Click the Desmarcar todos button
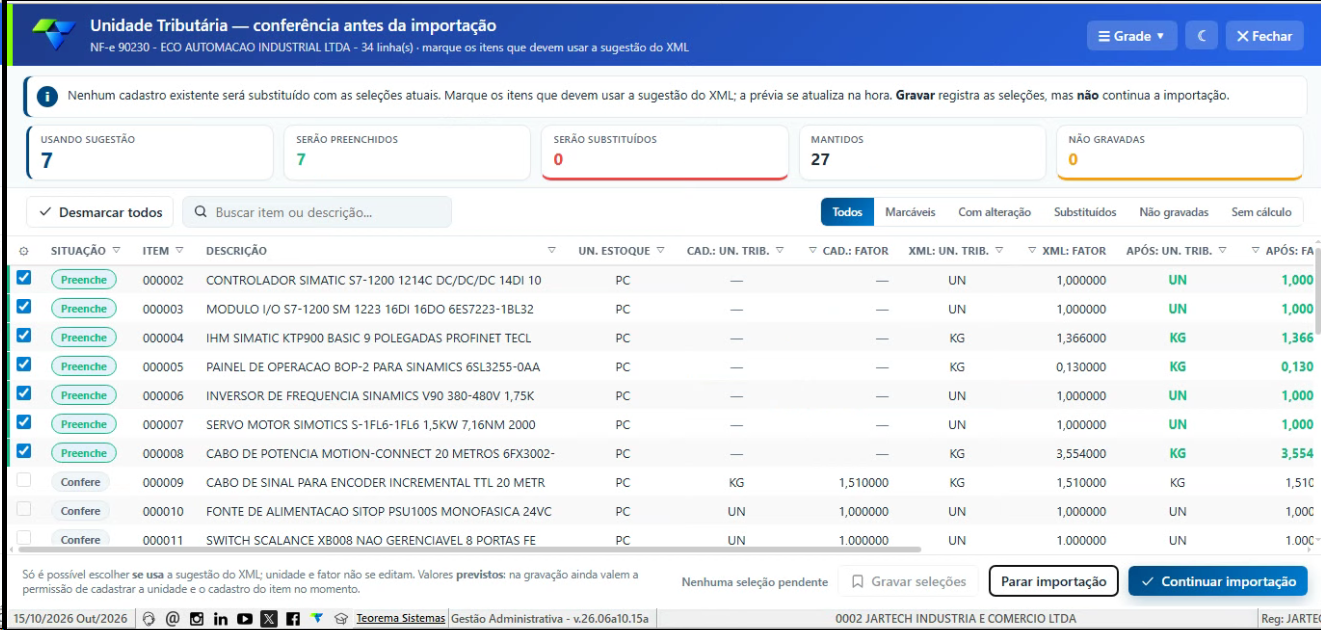Viewport: 1321px width, 630px height. click(x=100, y=212)
